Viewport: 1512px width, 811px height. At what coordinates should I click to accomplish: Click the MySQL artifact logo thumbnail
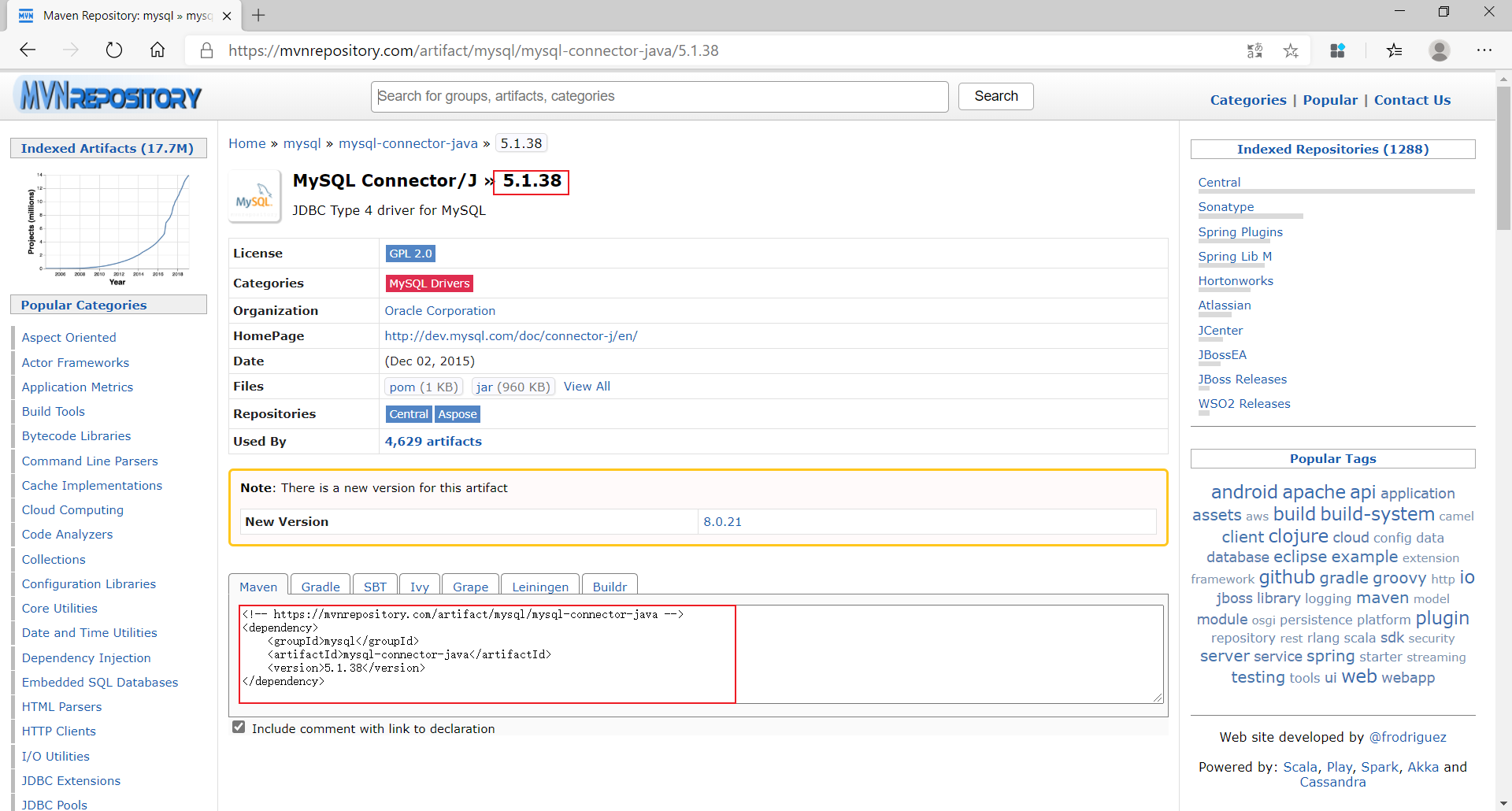[x=254, y=197]
